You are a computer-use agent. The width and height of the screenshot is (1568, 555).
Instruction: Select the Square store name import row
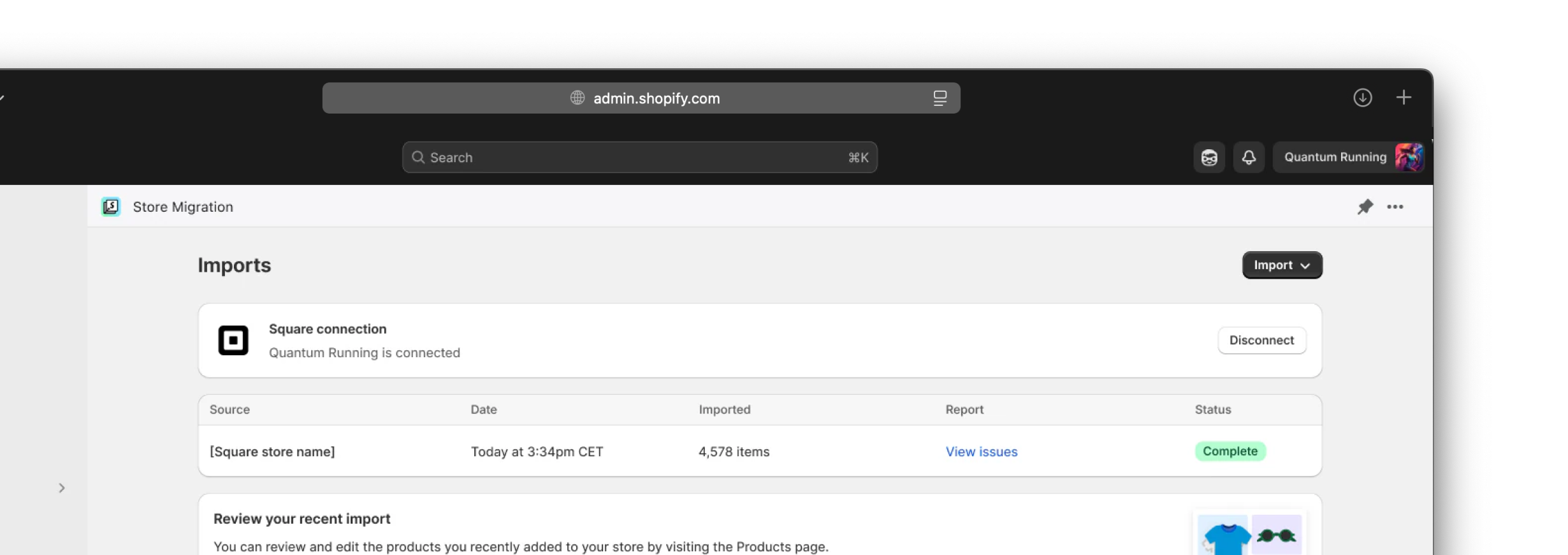tap(272, 452)
